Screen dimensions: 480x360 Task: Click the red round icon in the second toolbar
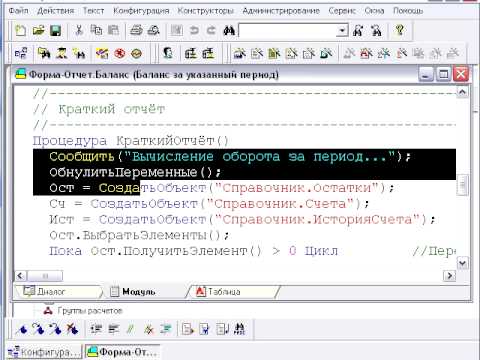pos(120,53)
